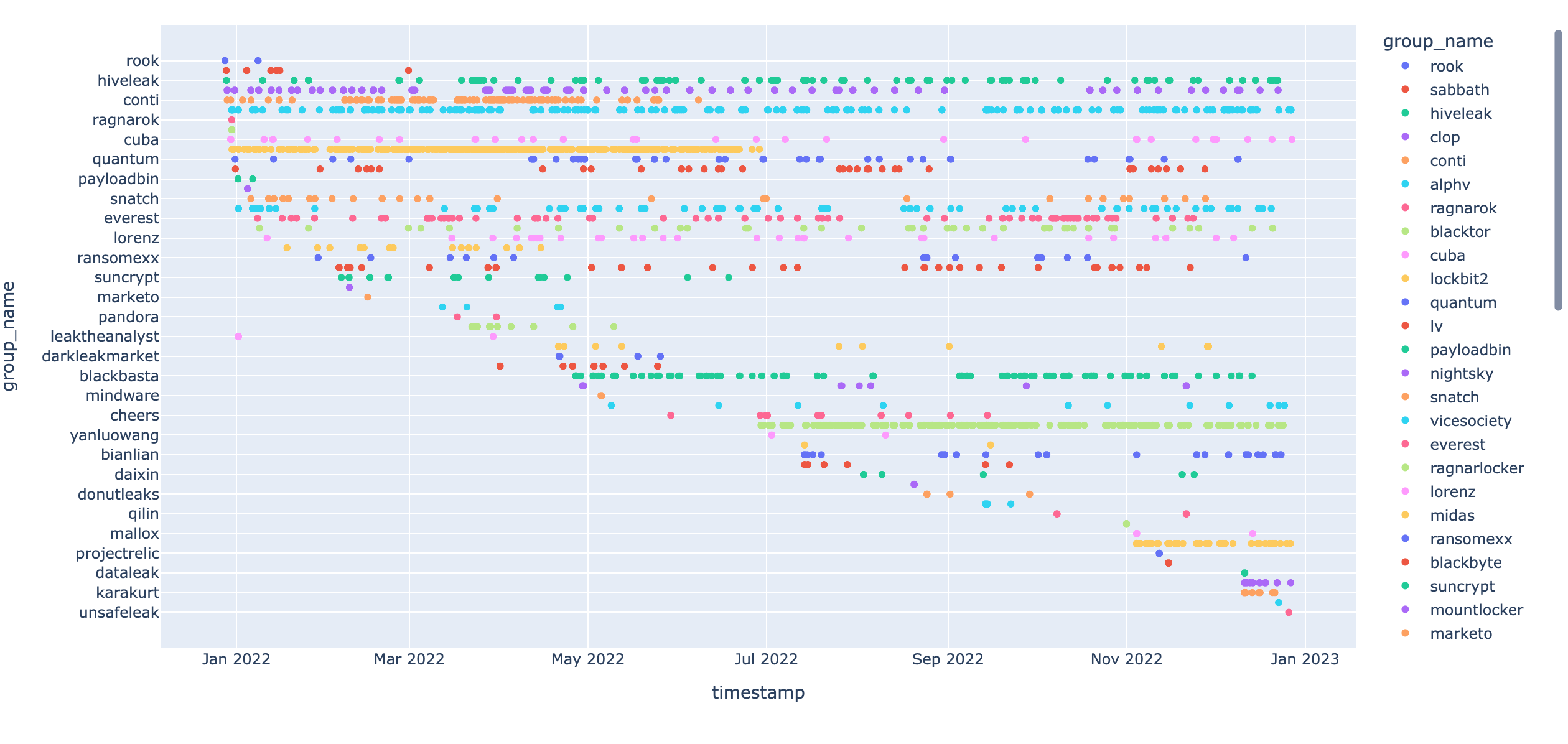Click the Jul 2022 axis tick label

coord(766,659)
